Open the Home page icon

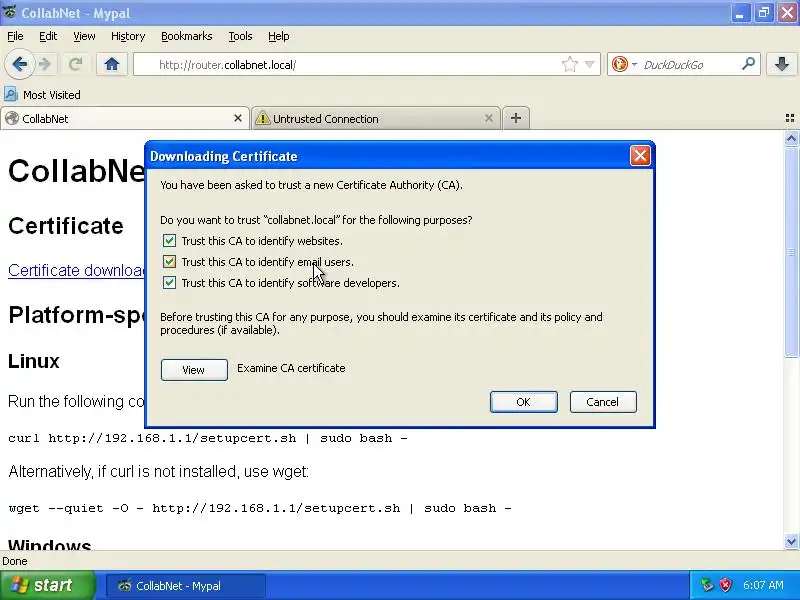tap(112, 64)
